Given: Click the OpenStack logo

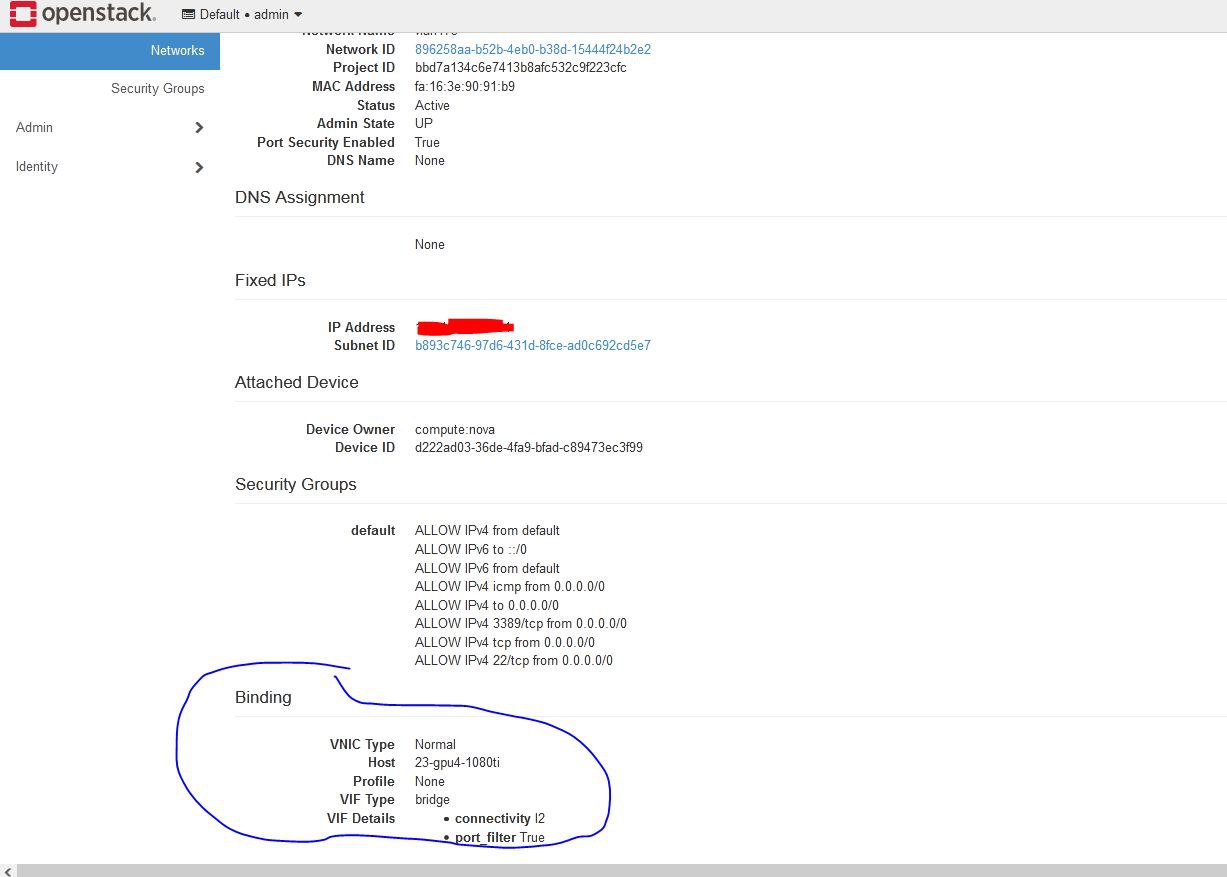Looking at the screenshot, I should point(82,14).
